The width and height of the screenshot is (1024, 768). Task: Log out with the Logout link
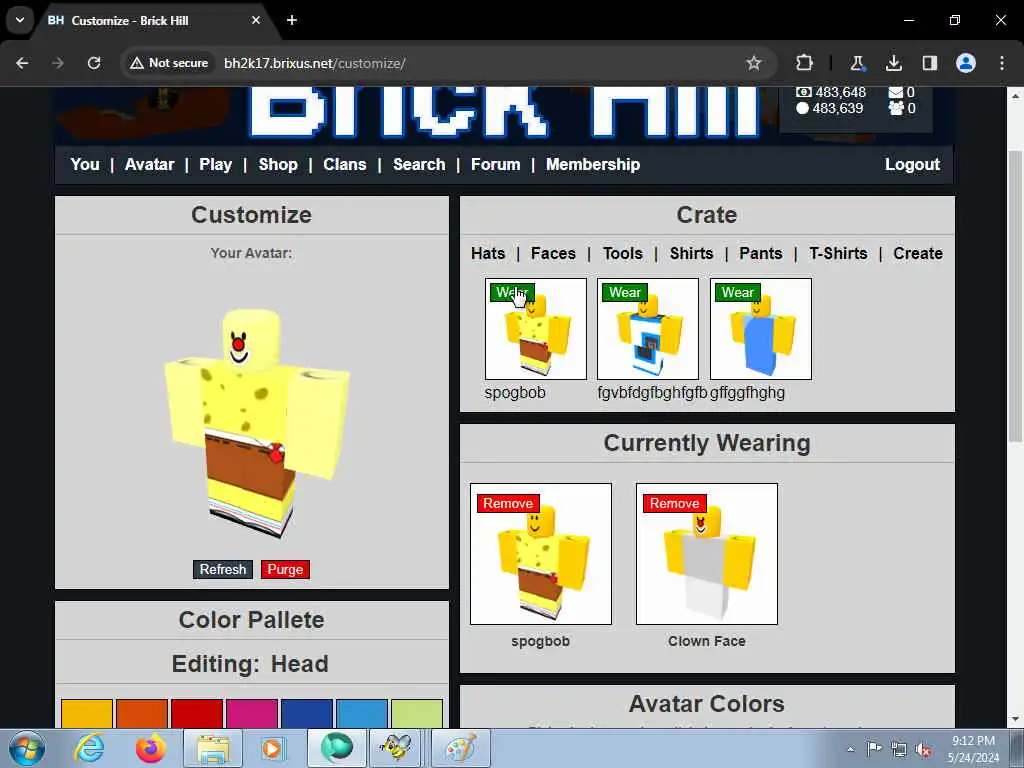[x=912, y=165]
